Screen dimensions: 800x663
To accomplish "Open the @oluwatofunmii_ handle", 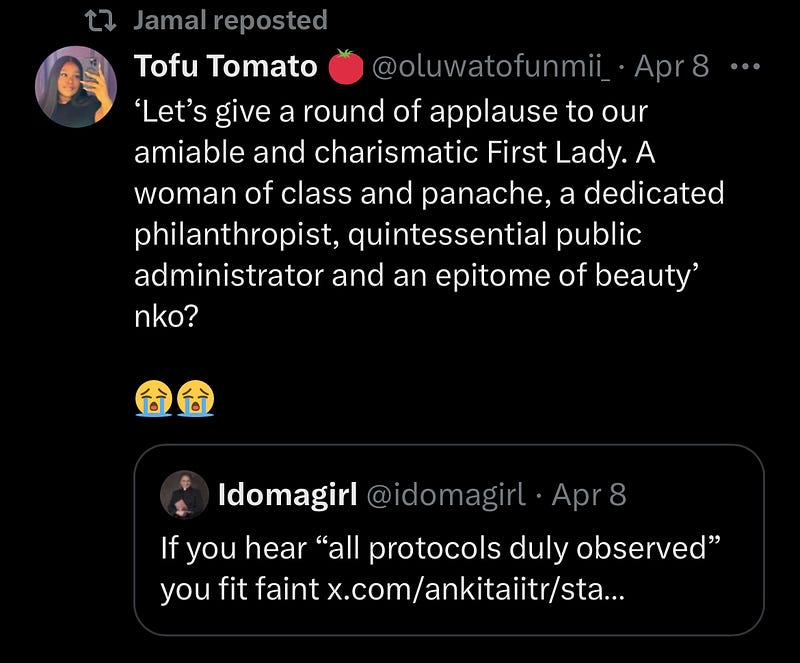I will (493, 67).
